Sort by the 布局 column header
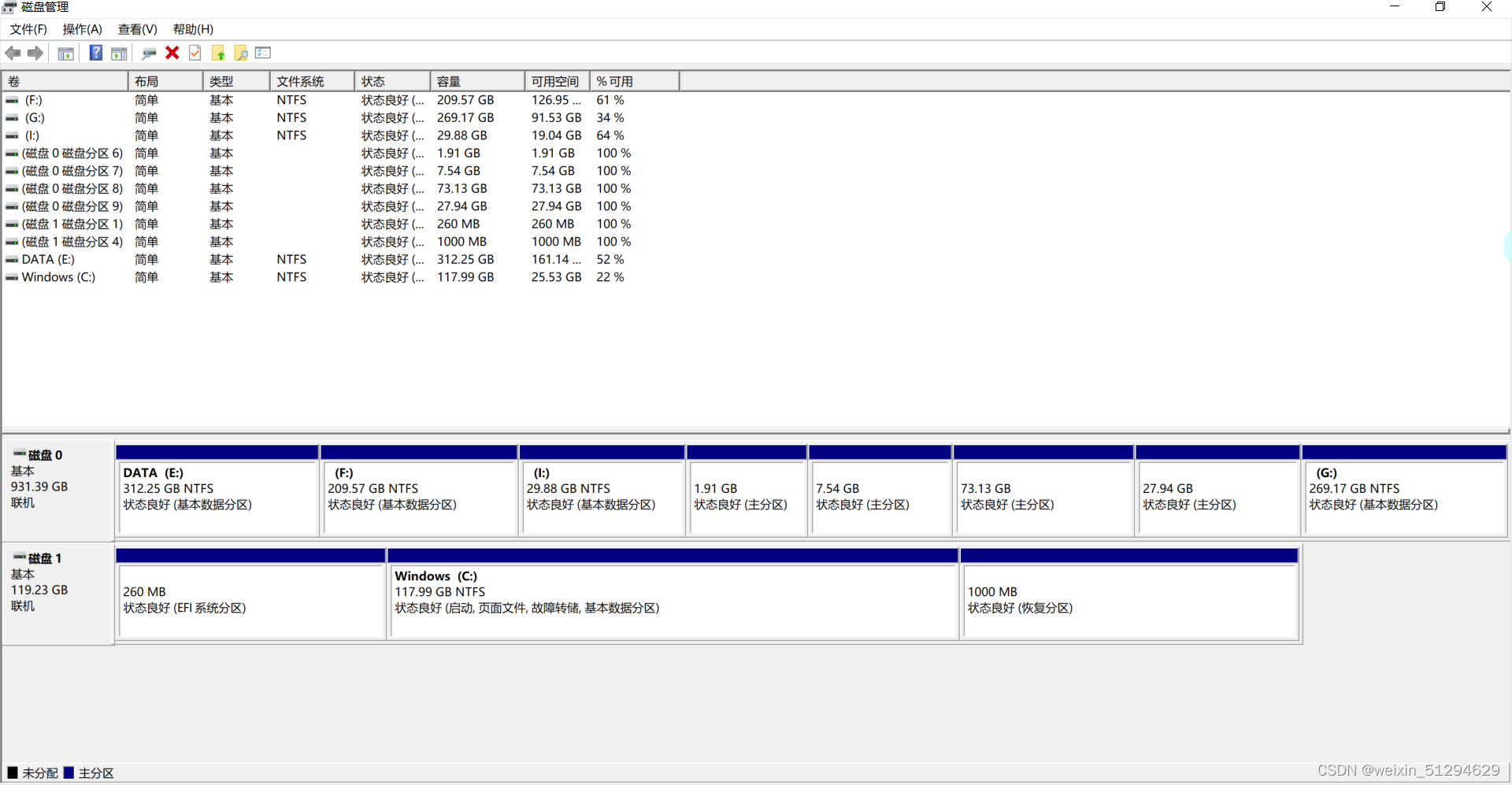1512x785 pixels. tap(165, 81)
